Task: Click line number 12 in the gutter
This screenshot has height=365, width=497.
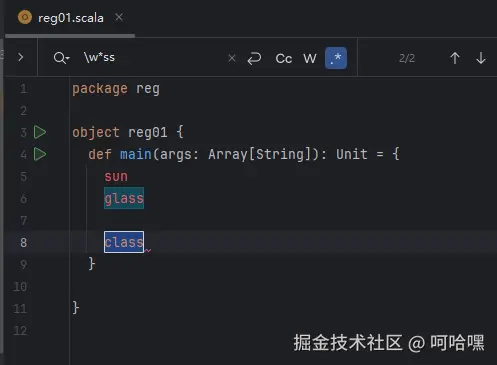Action: (x=20, y=330)
